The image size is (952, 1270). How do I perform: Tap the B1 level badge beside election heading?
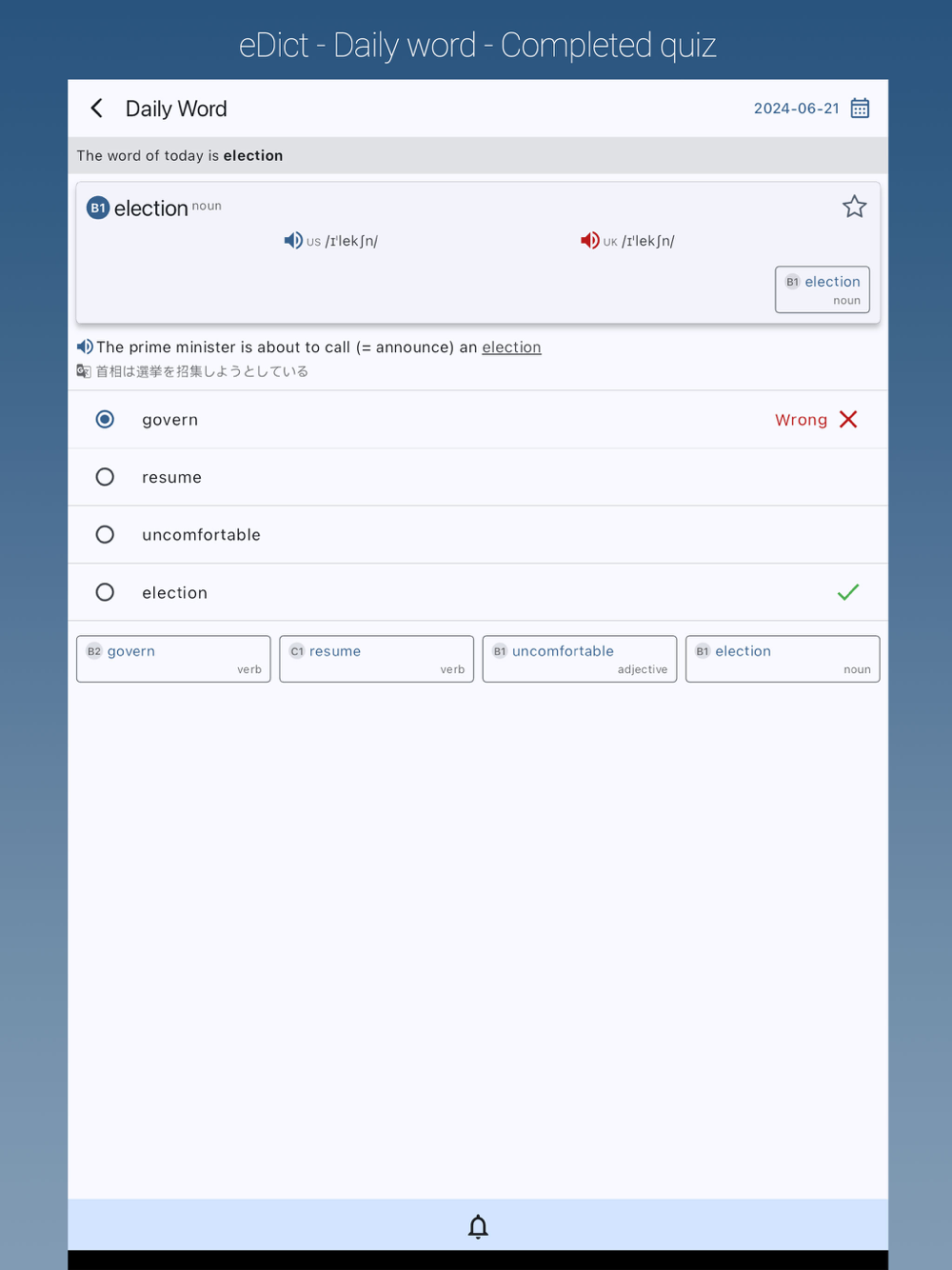[x=98, y=208]
